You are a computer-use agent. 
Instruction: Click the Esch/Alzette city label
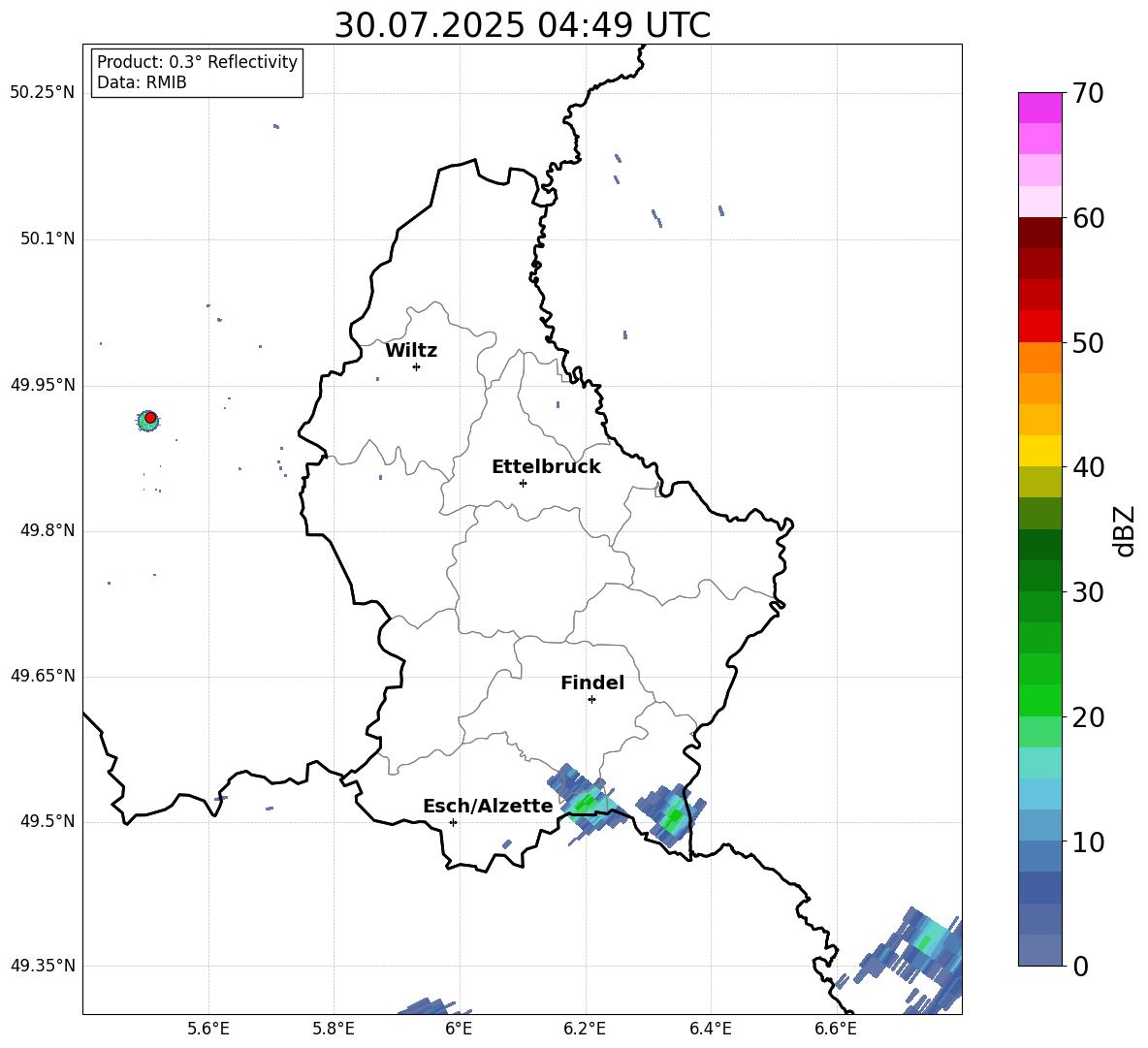pyautogui.click(x=488, y=807)
